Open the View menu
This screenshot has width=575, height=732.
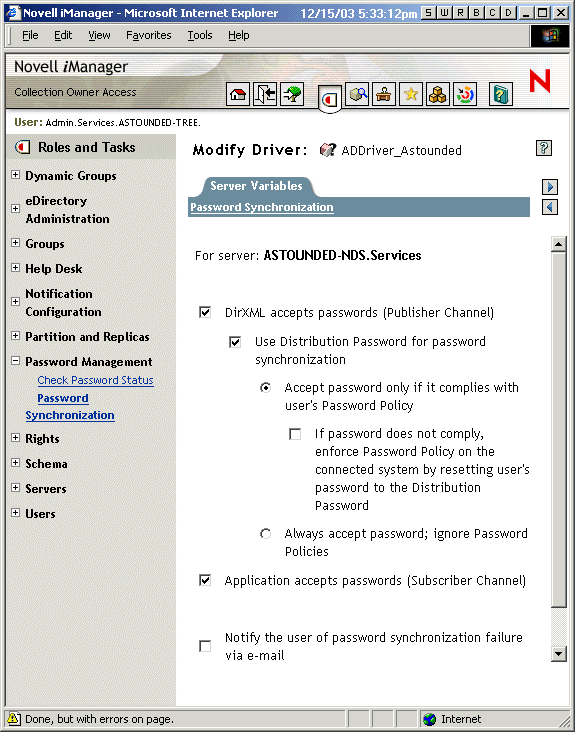[99, 35]
